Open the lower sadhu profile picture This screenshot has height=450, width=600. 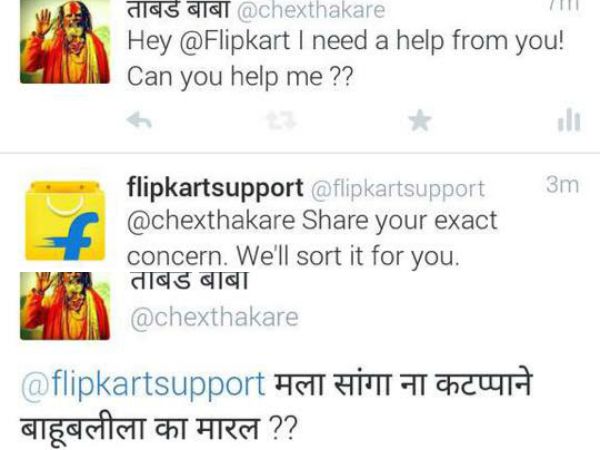click(x=65, y=306)
